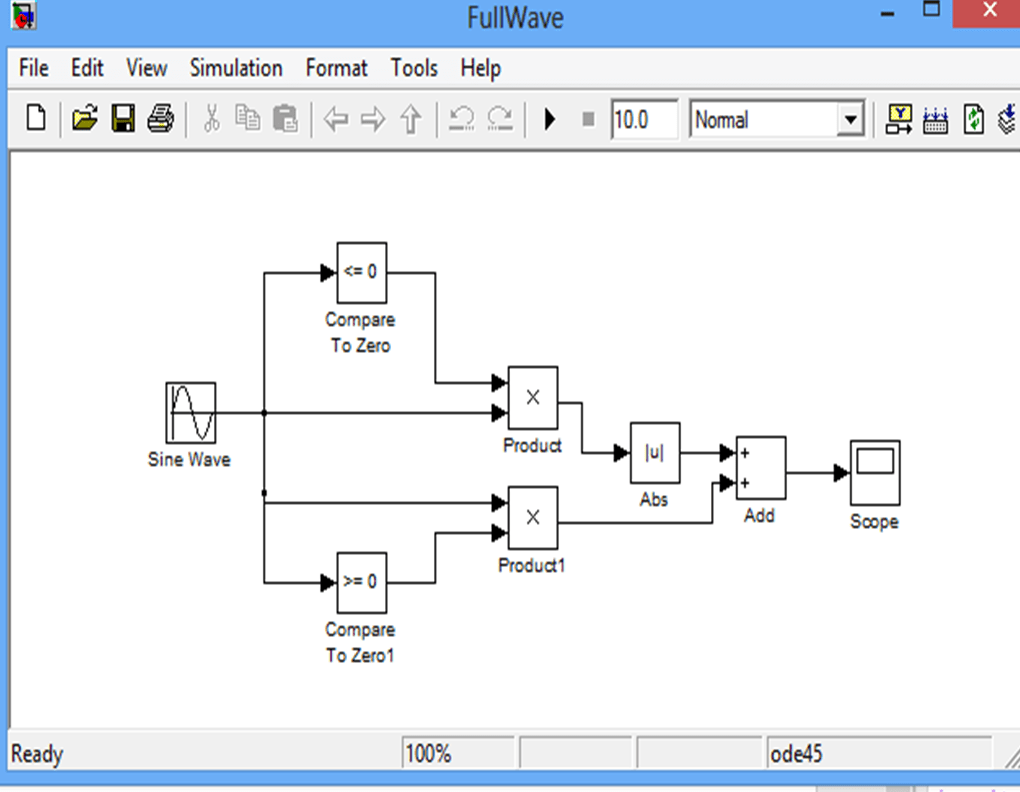Click the Add label under the sum block
1020x792 pixels.
click(x=759, y=515)
